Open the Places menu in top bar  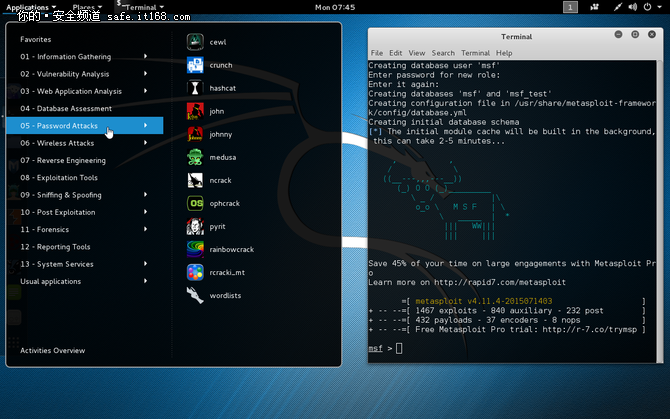87,7
